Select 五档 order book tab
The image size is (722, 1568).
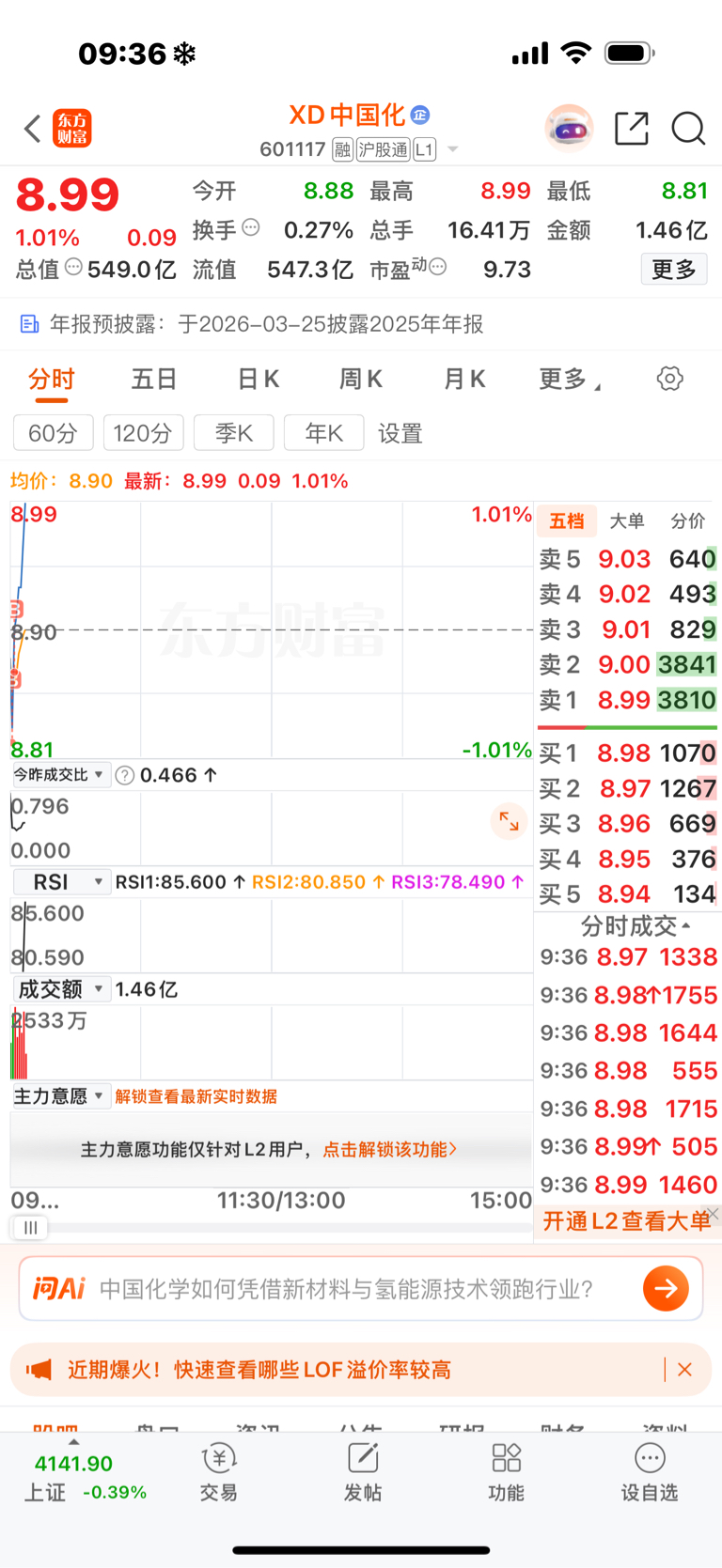tap(567, 521)
